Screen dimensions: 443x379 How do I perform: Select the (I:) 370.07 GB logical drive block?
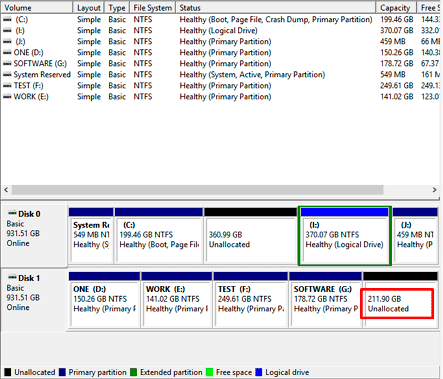click(345, 236)
